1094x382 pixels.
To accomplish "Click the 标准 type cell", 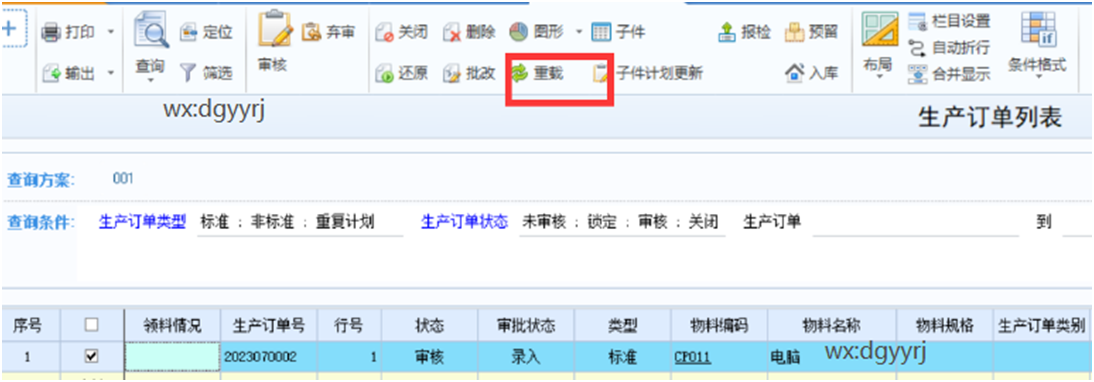I will (622, 357).
